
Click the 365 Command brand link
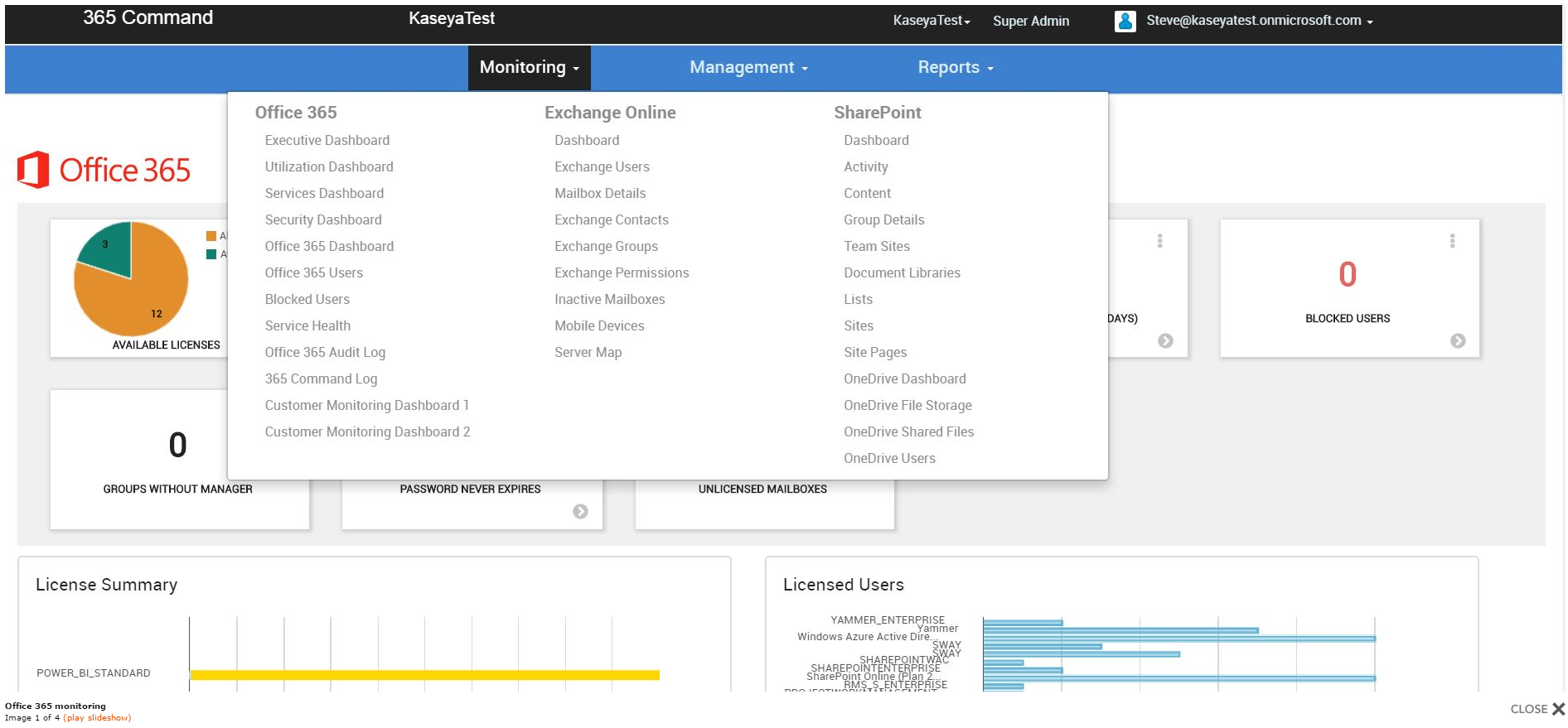point(148,17)
